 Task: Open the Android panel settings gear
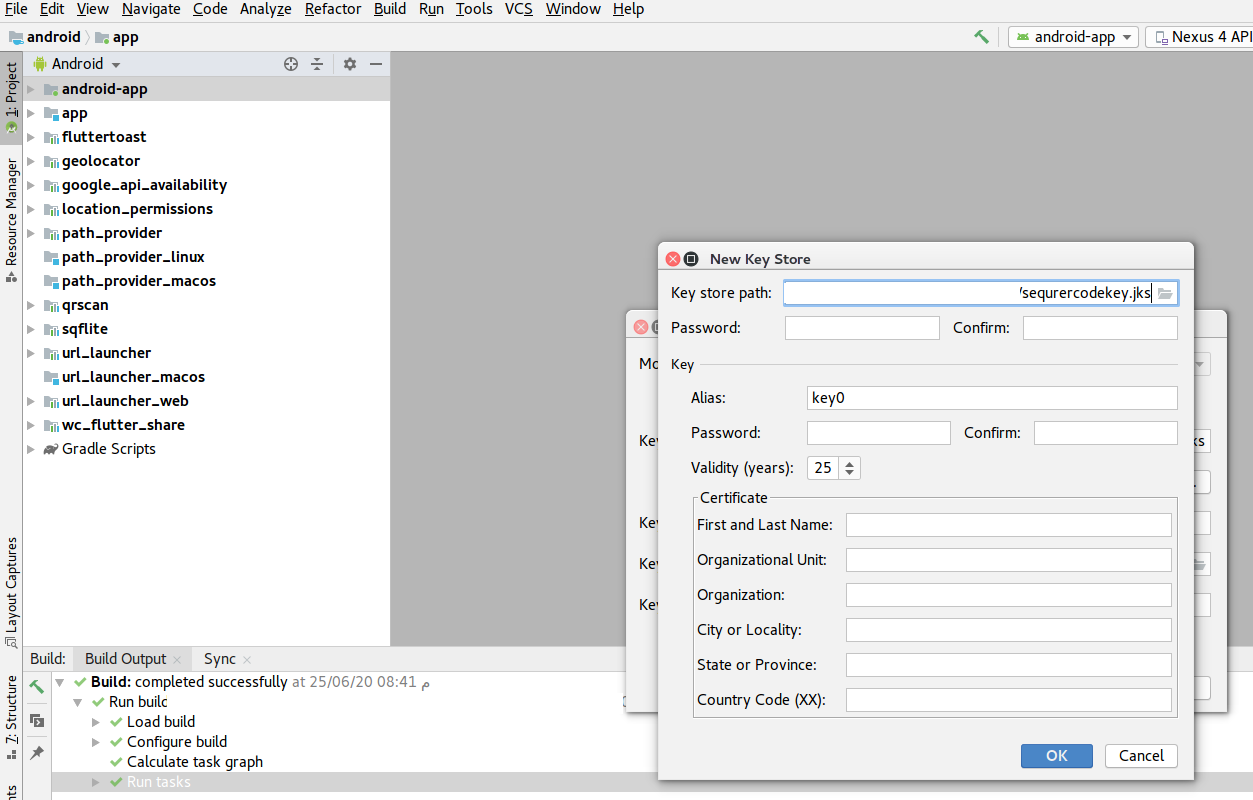point(348,63)
